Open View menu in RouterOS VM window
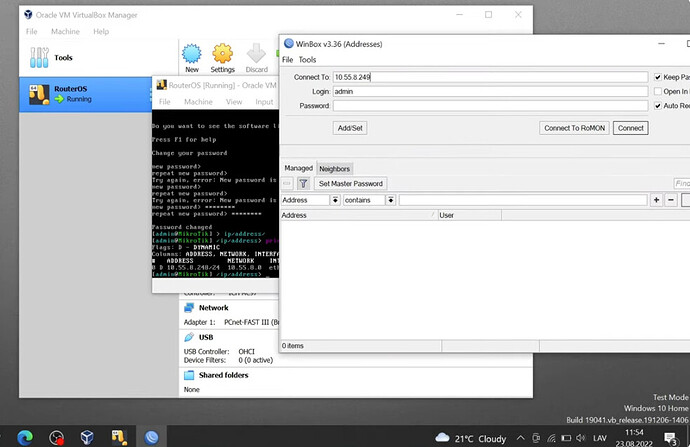 click(x=234, y=102)
